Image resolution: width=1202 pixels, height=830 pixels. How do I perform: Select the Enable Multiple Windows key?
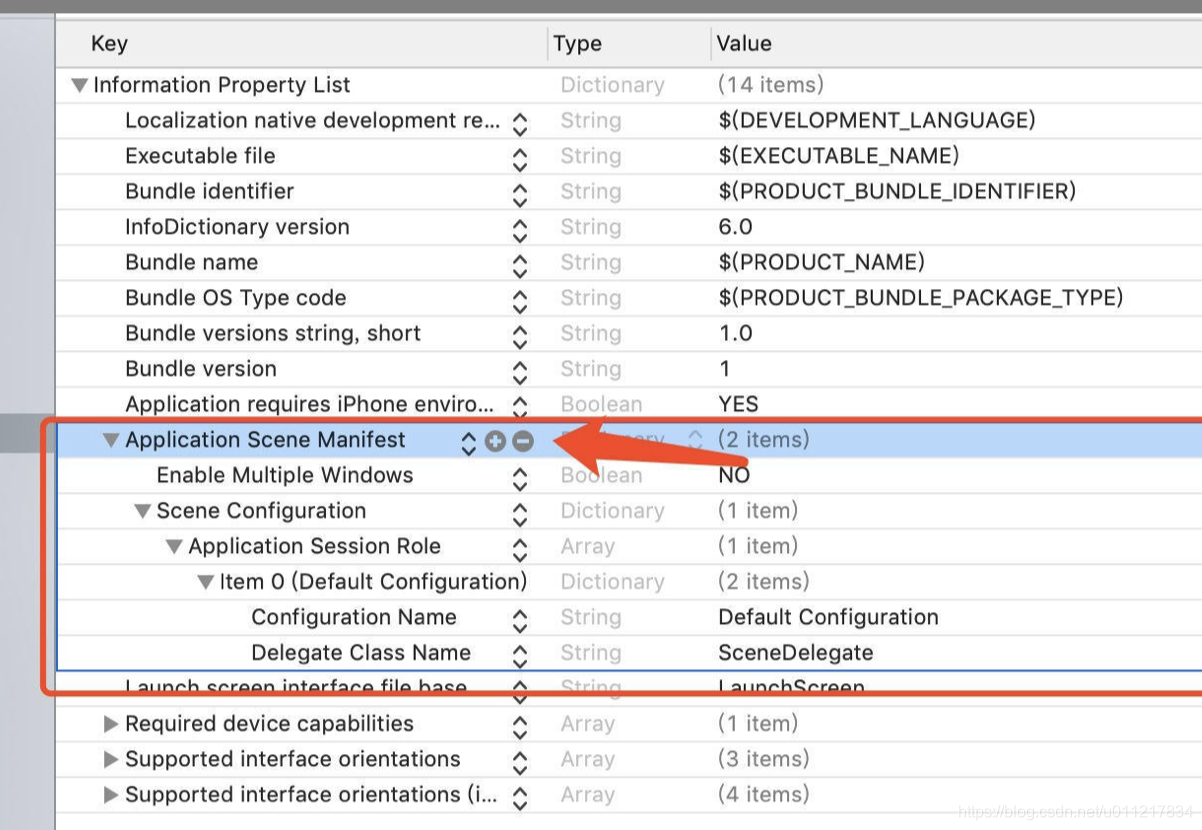pyautogui.click(x=285, y=475)
